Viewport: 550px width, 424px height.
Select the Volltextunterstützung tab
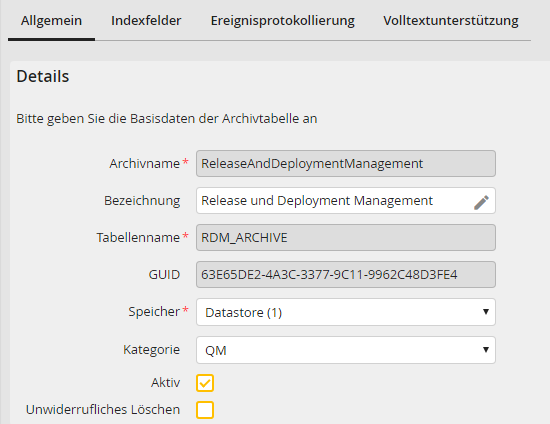coord(451,21)
